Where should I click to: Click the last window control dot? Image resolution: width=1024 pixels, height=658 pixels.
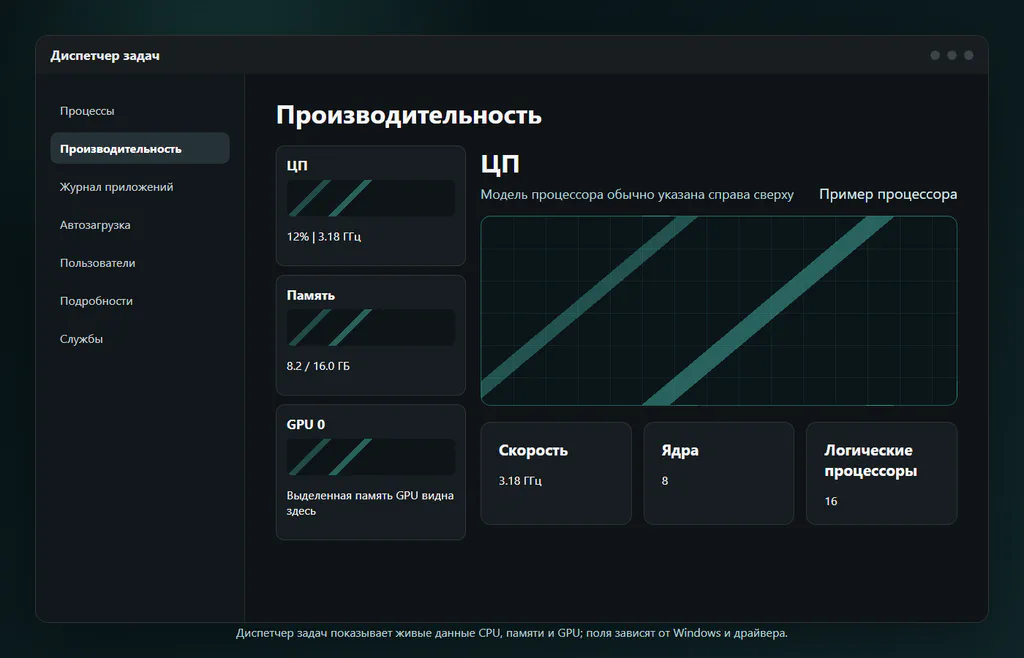(969, 55)
